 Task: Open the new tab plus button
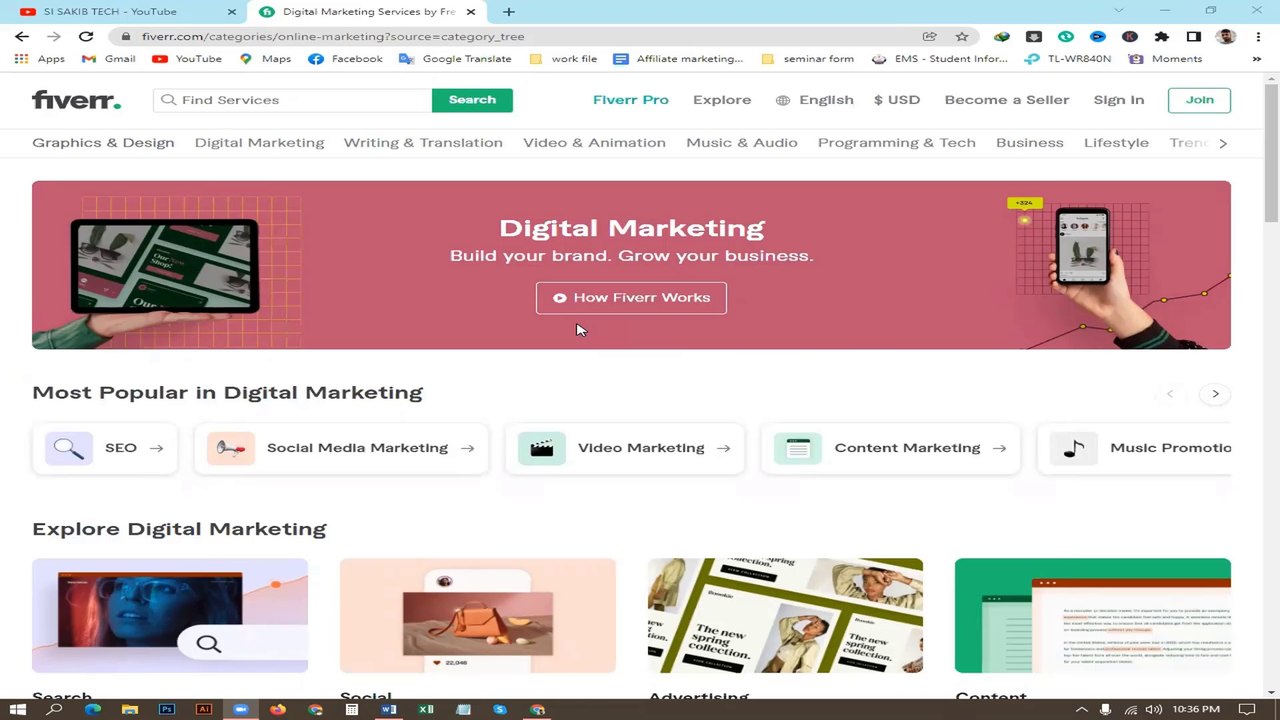[x=509, y=12]
